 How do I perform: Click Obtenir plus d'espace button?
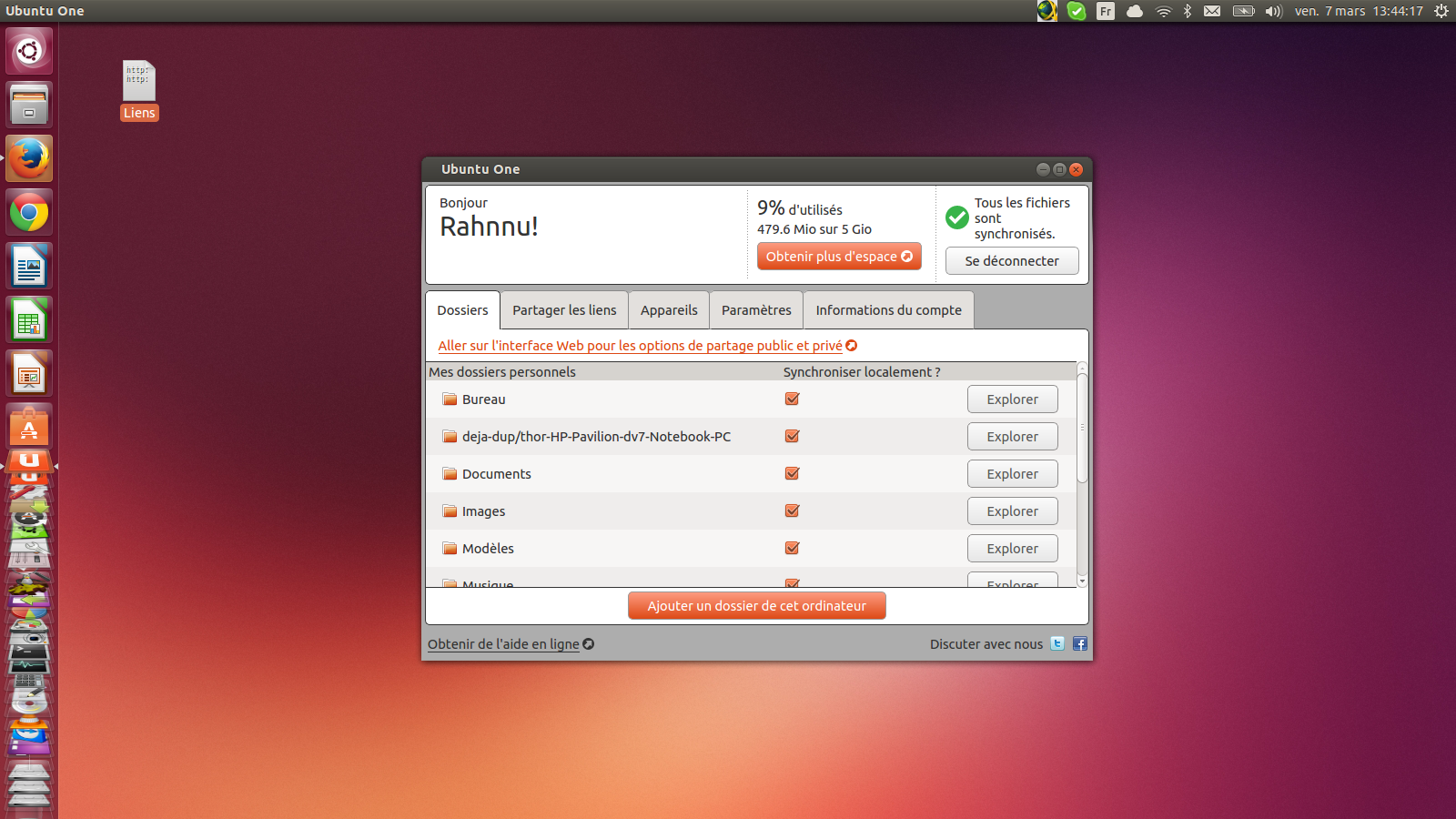pyautogui.click(x=839, y=257)
